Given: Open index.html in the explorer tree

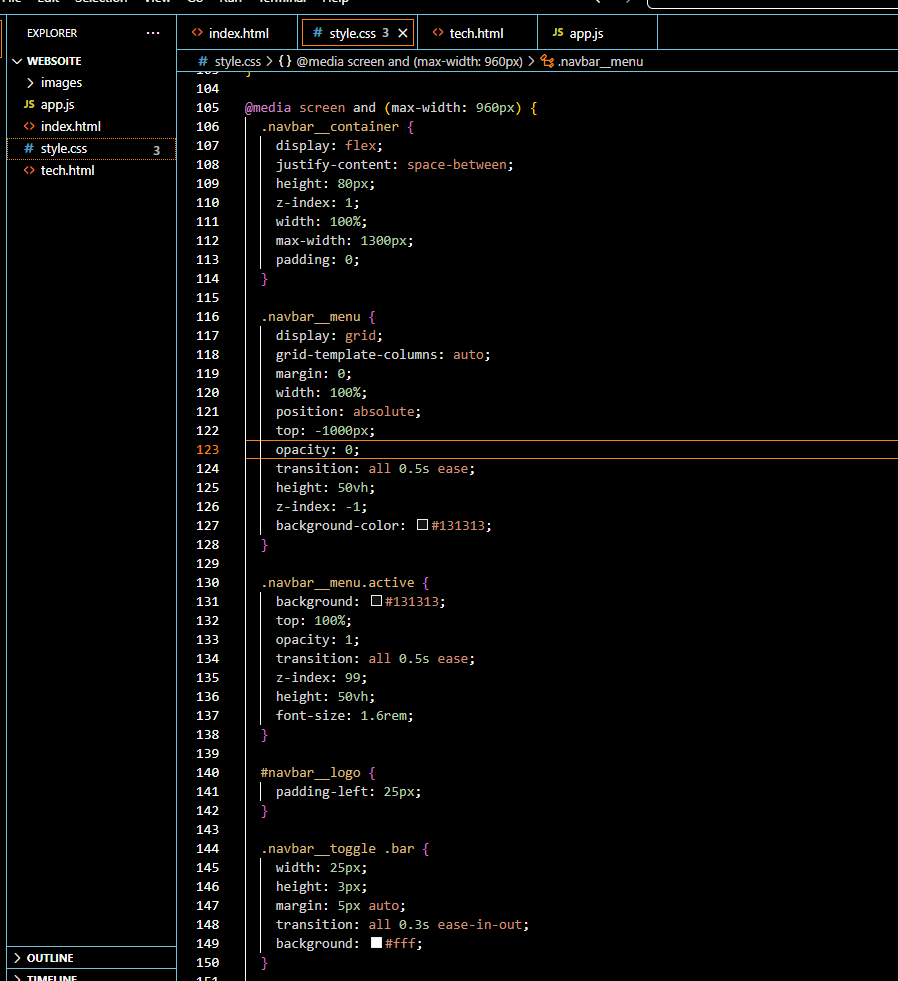Looking at the screenshot, I should tap(70, 127).
